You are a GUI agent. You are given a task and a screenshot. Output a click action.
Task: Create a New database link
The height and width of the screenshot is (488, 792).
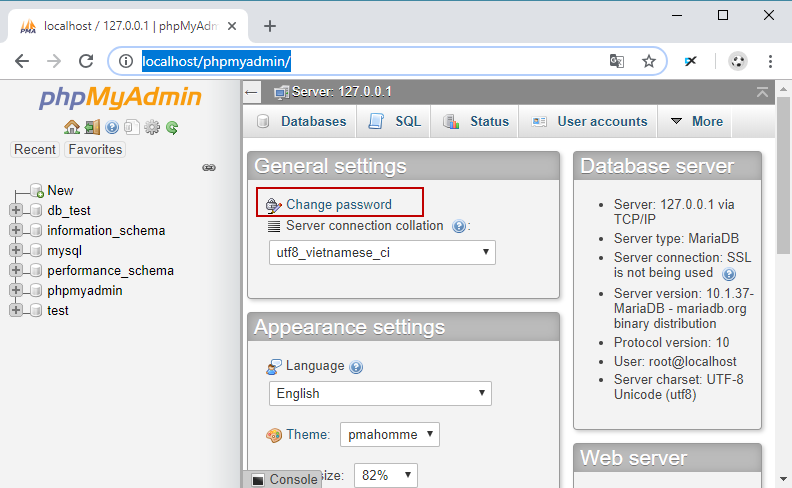tap(60, 190)
